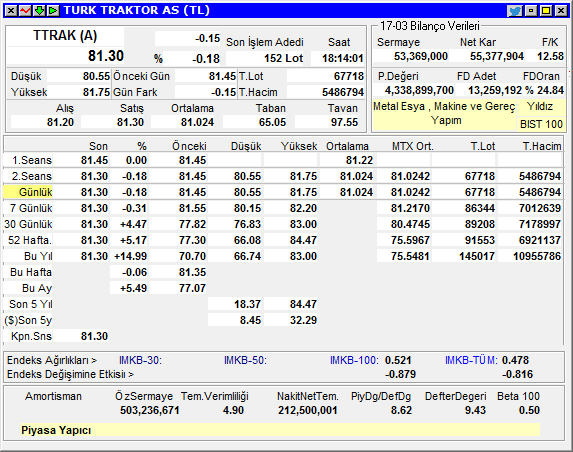Click the Önceki Gün value 81.45
Viewport: 573px width, 452px height.
click(x=223, y=76)
